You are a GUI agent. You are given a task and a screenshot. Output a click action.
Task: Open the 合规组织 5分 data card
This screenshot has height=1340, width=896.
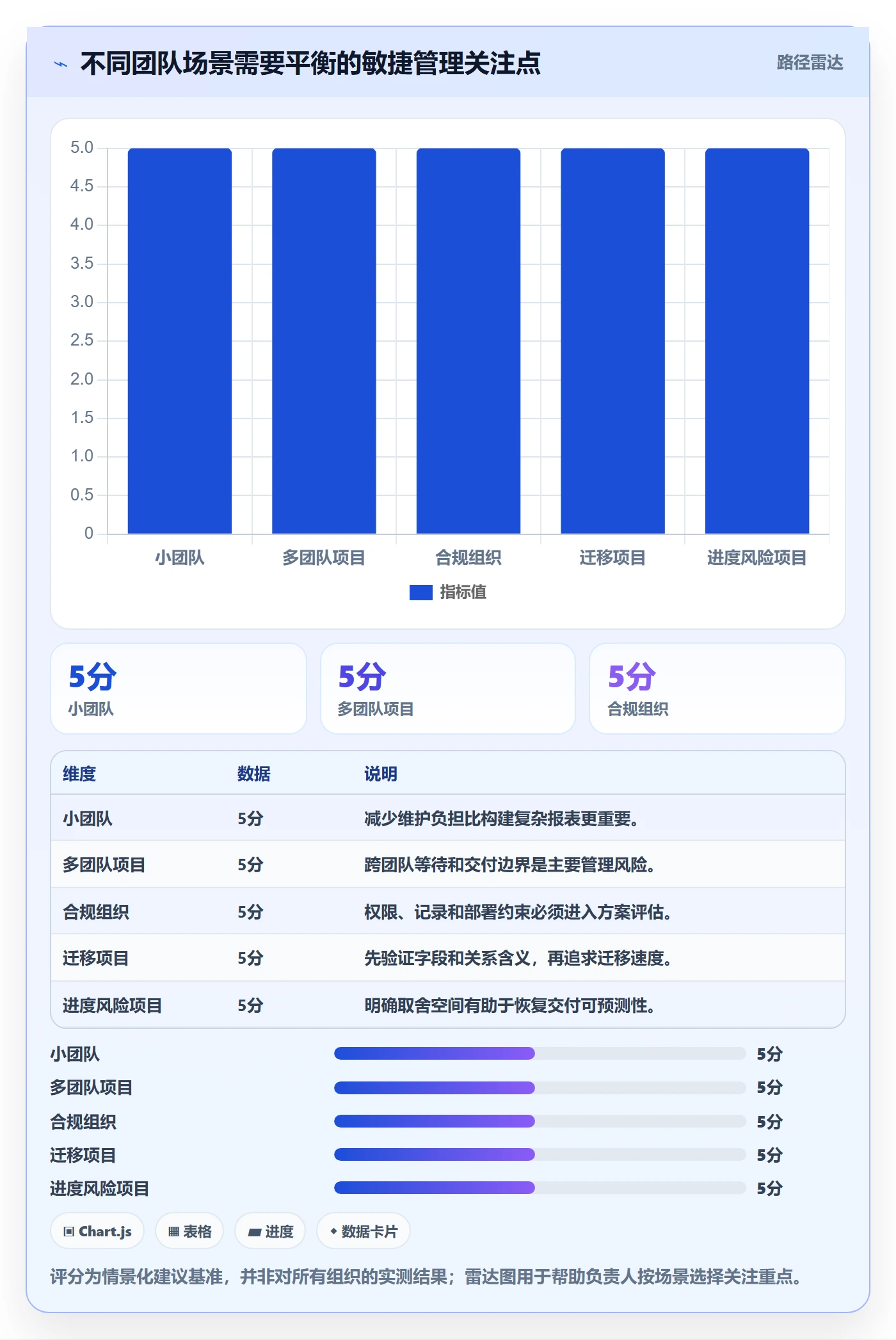pos(717,689)
